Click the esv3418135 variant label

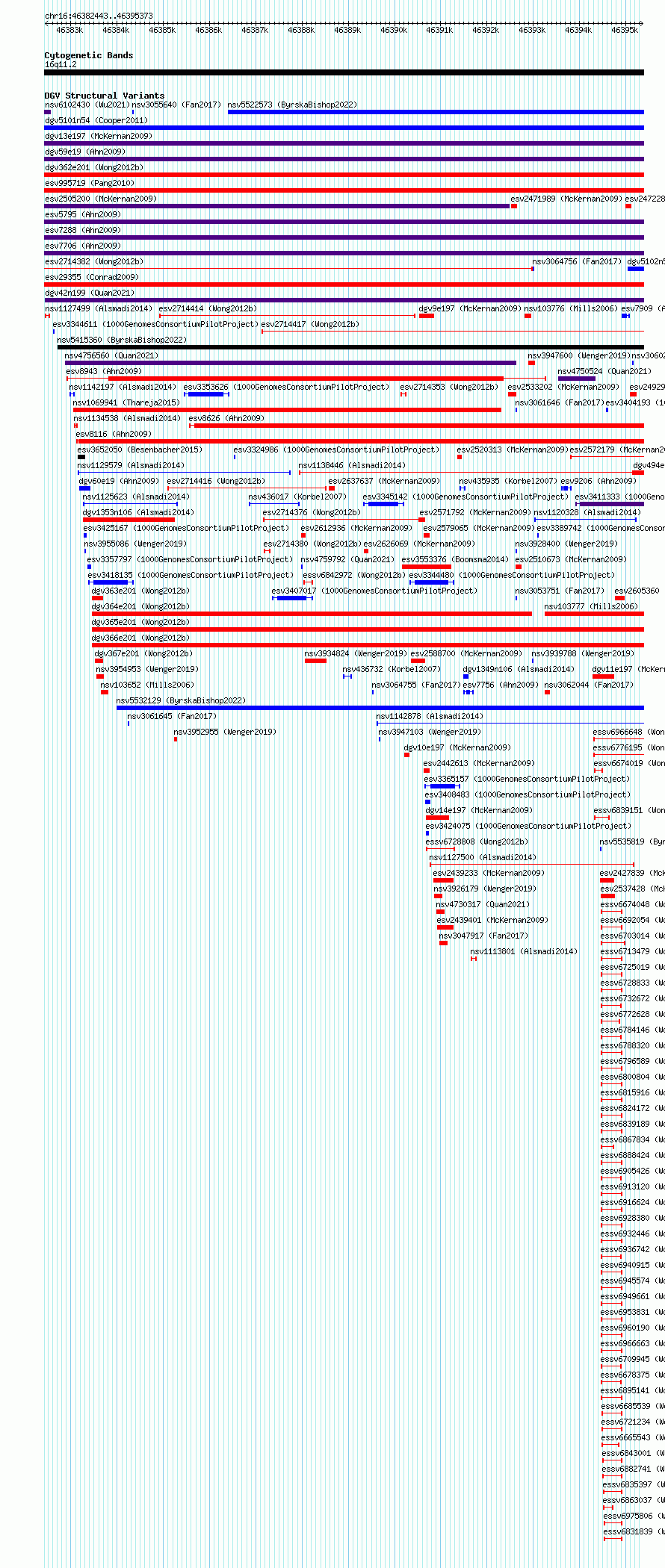point(191,575)
